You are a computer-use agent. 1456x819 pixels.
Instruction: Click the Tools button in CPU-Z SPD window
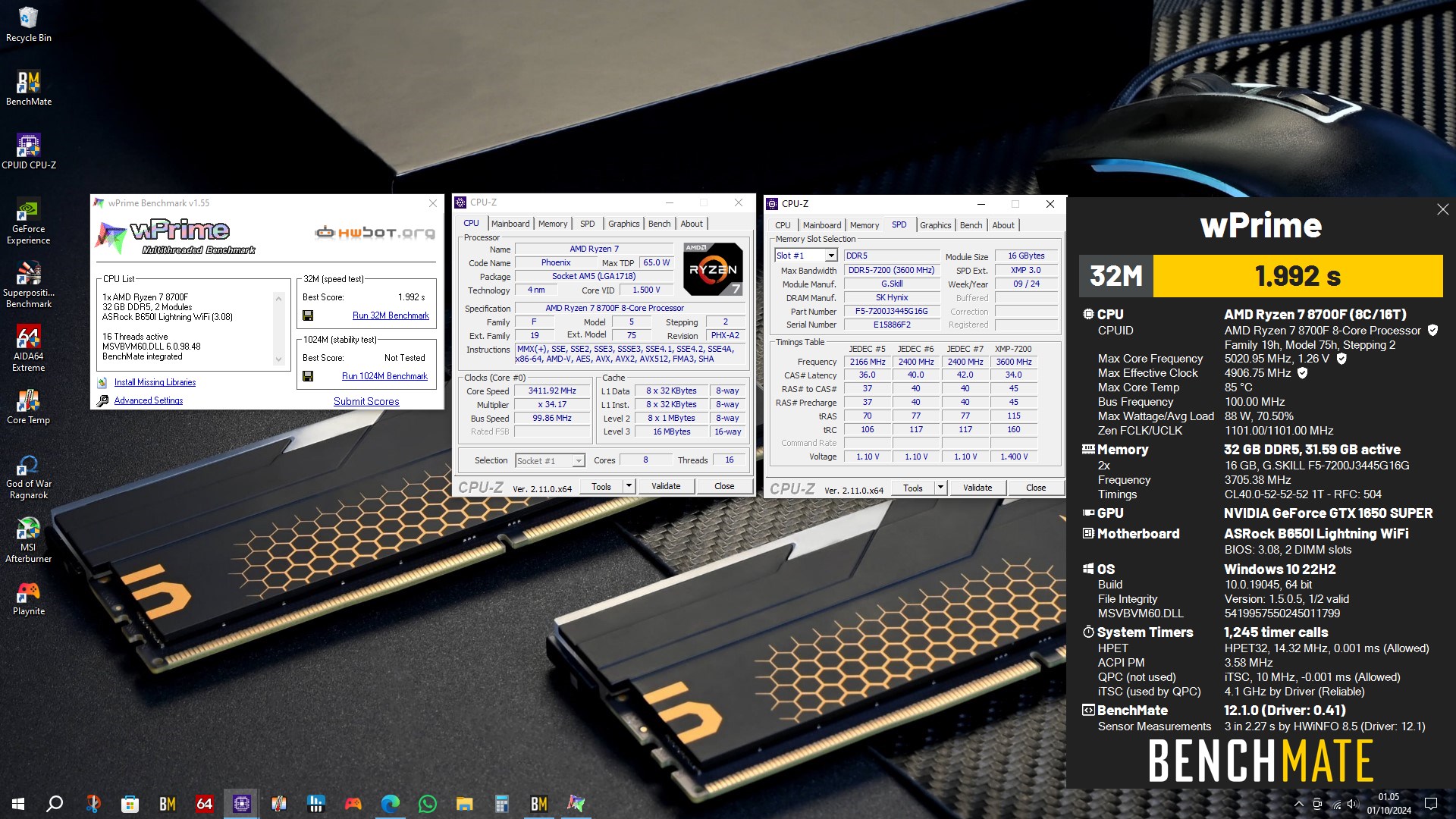click(x=913, y=488)
